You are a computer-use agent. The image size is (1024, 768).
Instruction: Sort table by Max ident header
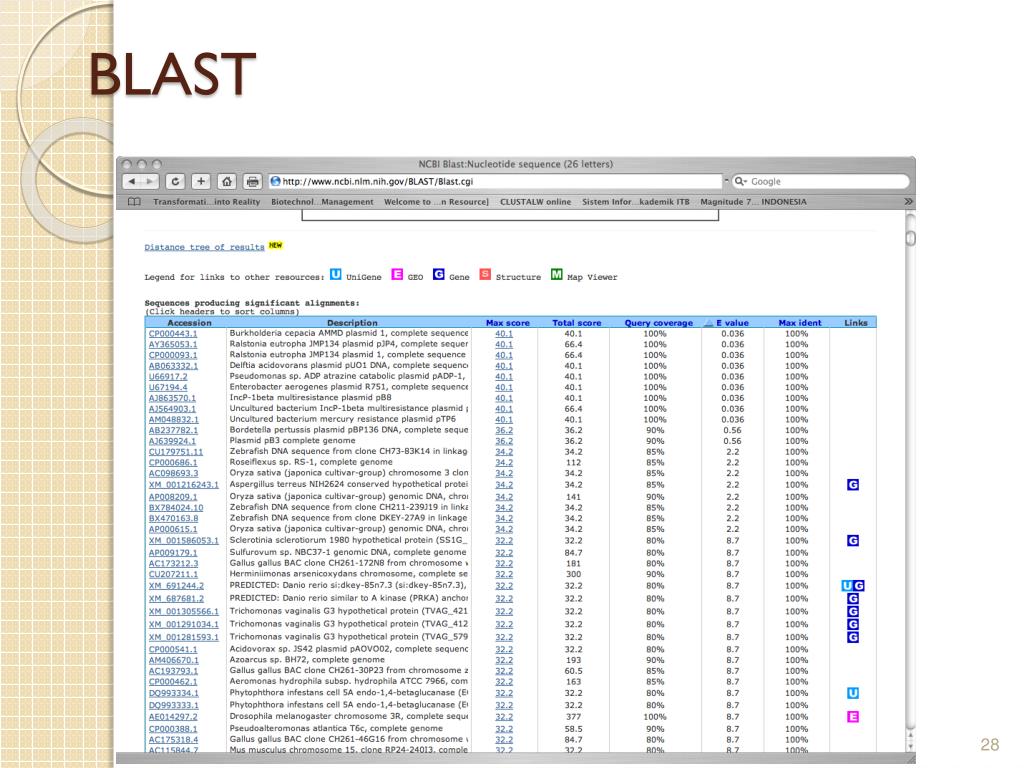pos(800,323)
